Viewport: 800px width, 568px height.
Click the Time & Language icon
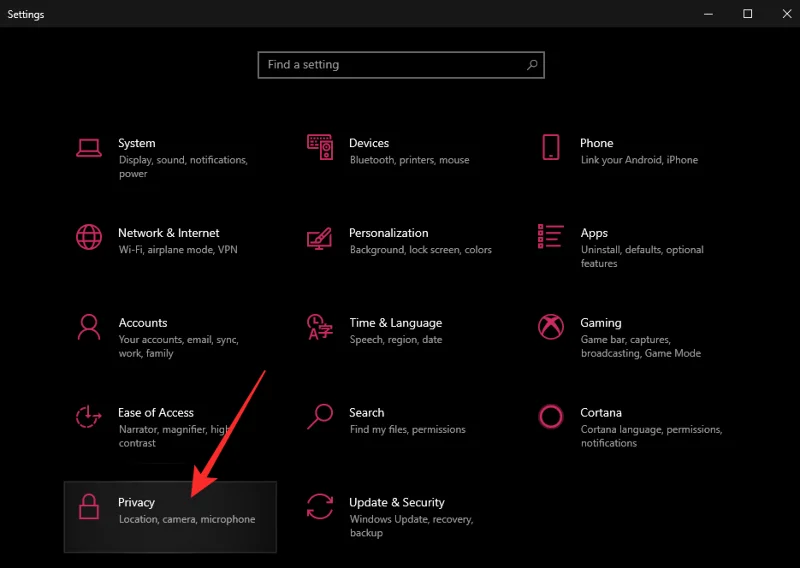point(320,327)
